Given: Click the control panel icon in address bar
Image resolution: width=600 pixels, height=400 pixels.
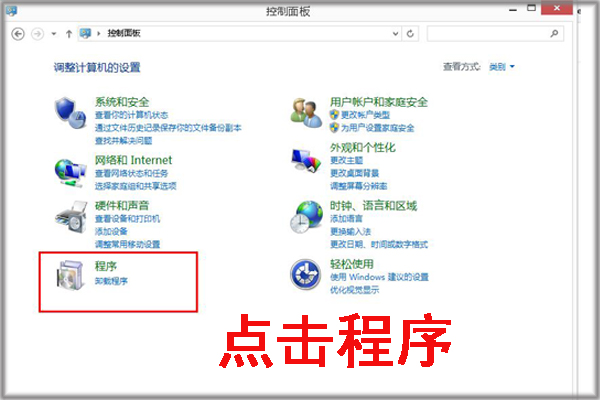Looking at the screenshot, I should [x=85, y=33].
